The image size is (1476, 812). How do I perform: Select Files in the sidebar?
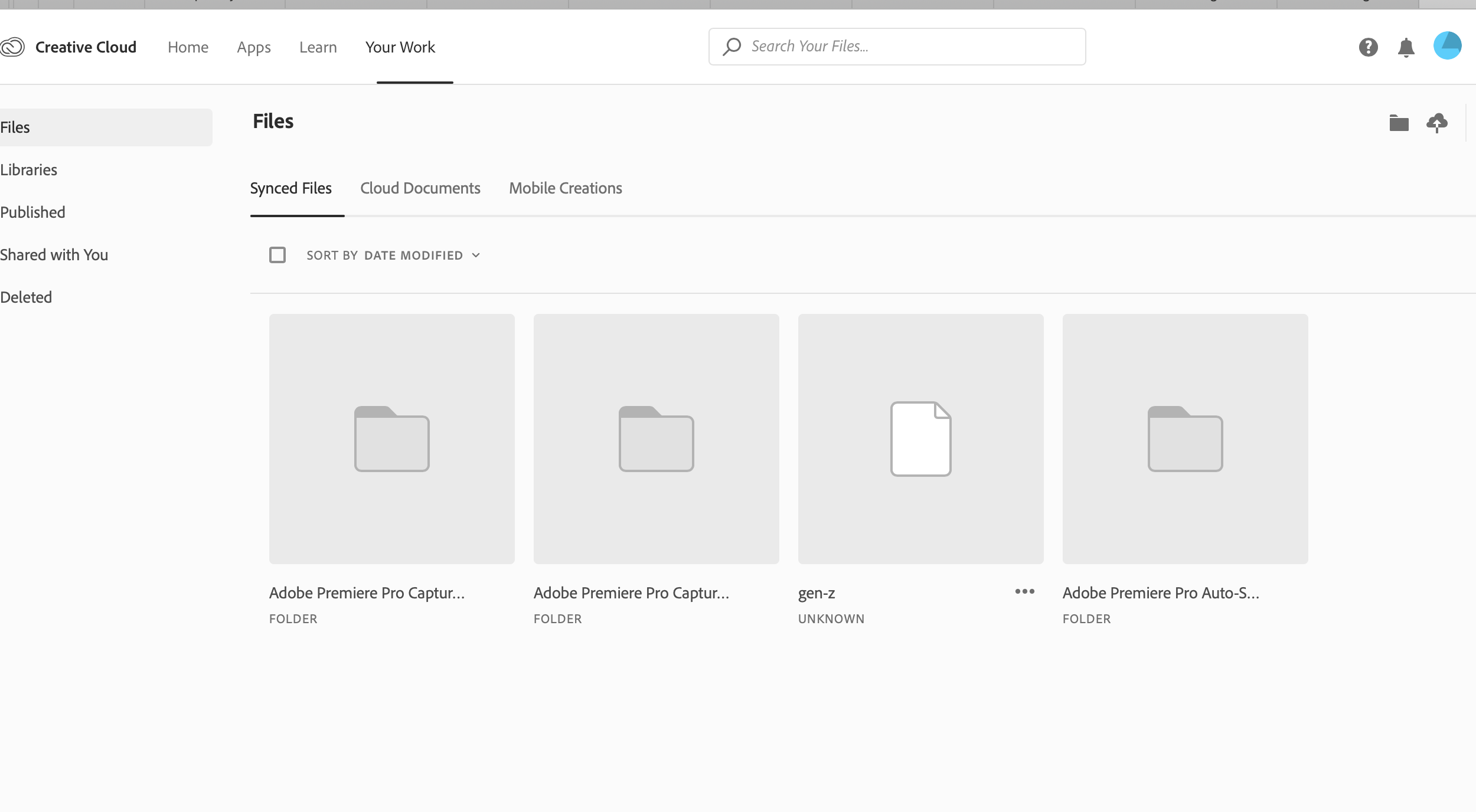(x=106, y=127)
